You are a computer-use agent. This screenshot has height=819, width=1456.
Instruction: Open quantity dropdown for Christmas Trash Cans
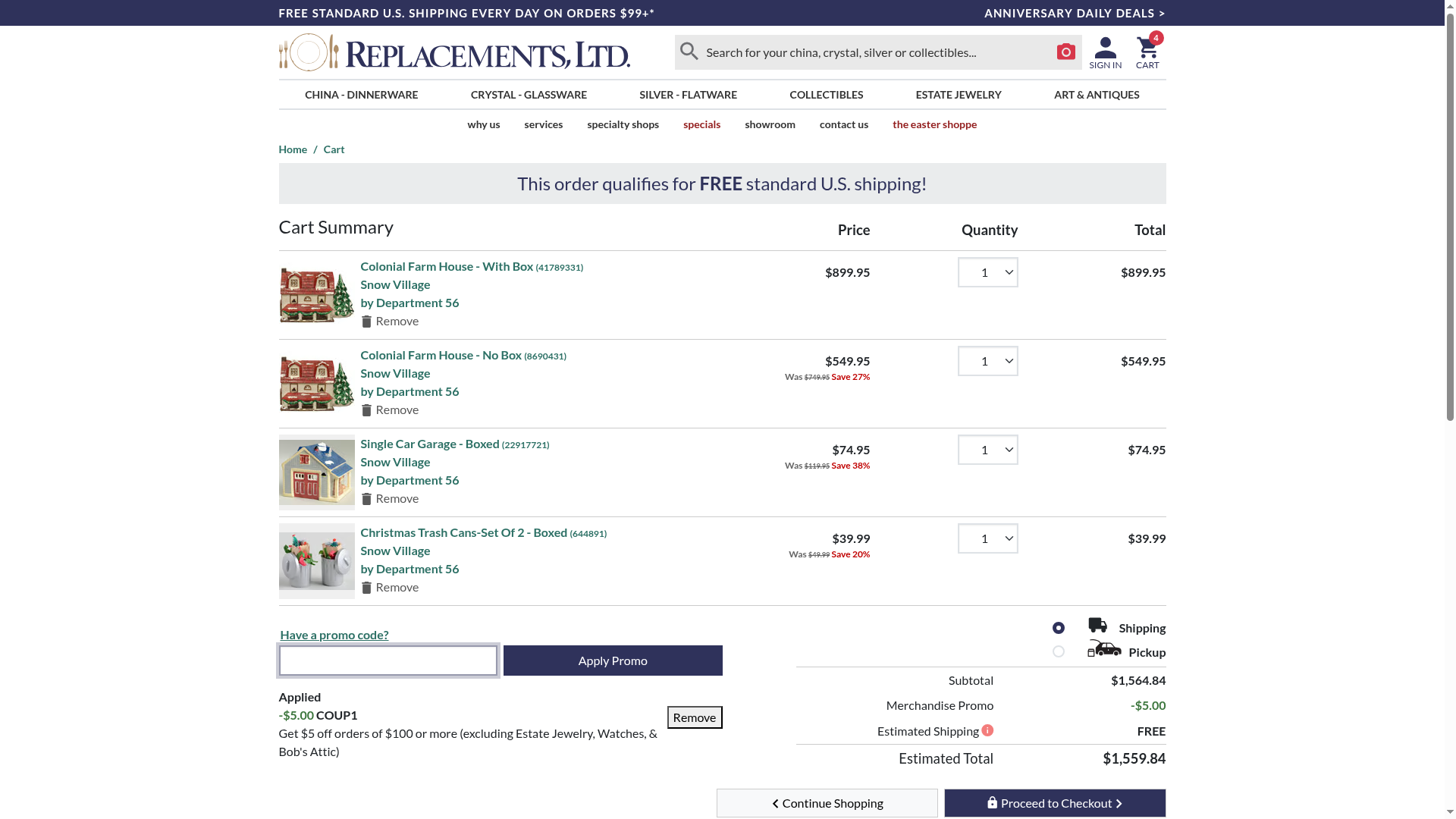coord(987,538)
